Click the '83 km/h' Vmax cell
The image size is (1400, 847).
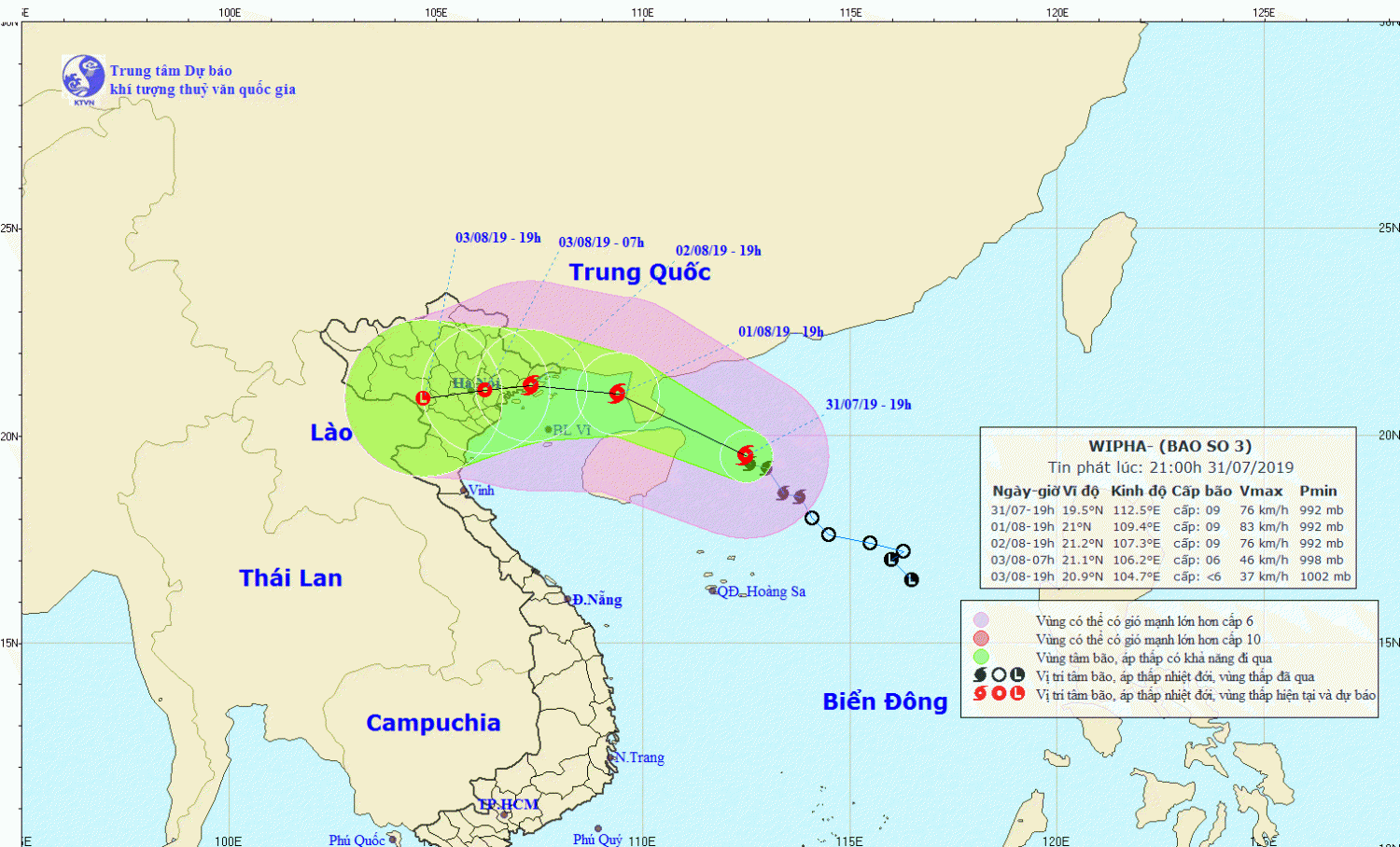(x=1264, y=527)
